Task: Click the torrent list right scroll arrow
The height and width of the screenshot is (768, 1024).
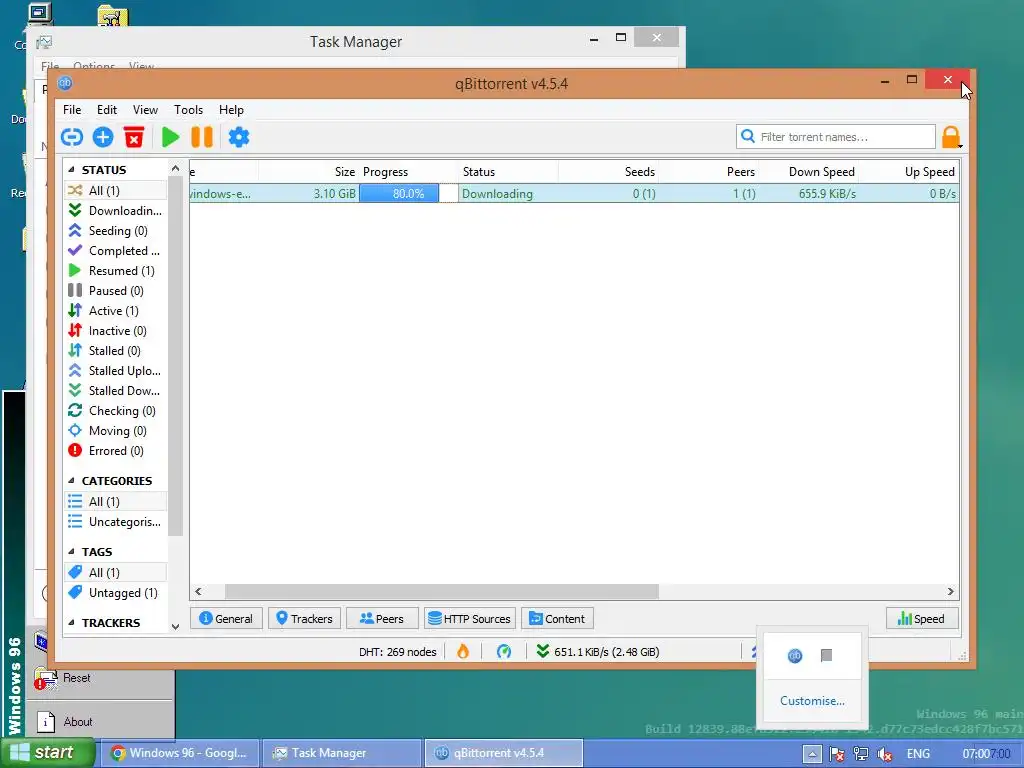Action: [951, 592]
